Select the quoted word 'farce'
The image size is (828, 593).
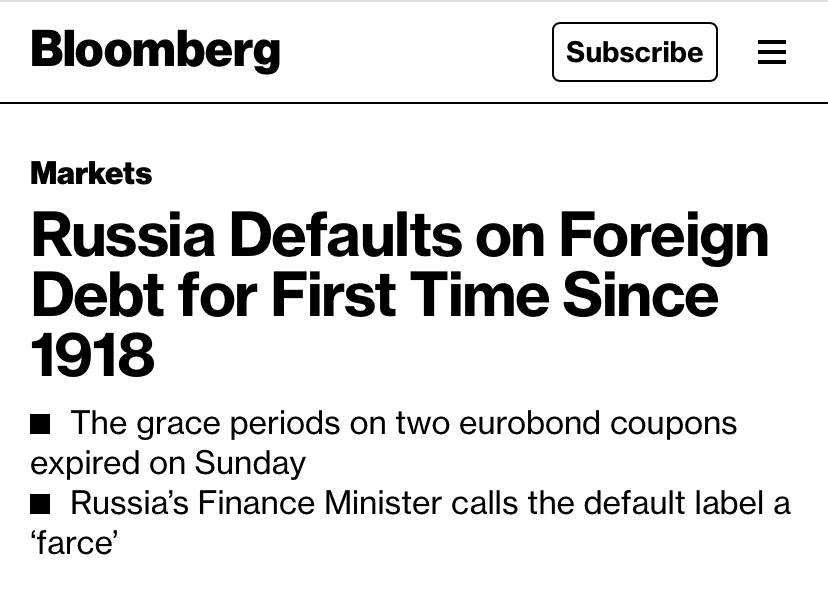[x=74, y=542]
